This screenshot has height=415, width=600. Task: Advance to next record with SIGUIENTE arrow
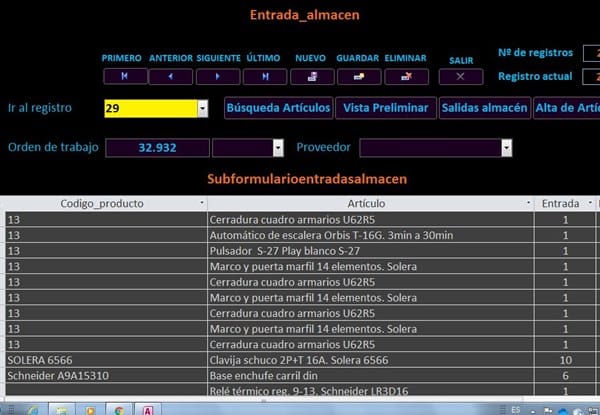218,76
